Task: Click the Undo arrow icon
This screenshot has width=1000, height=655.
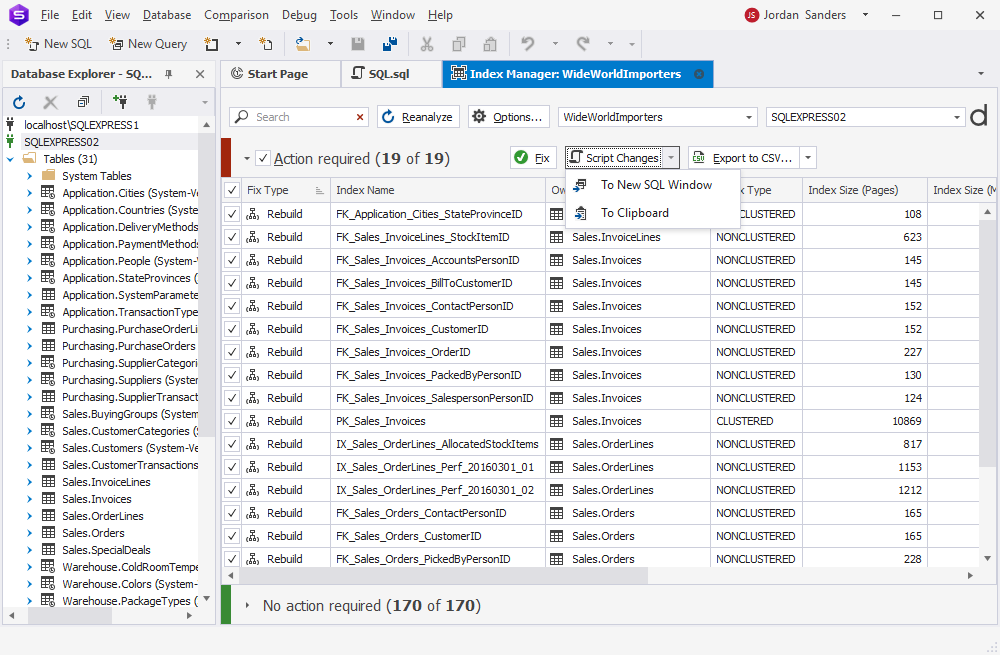Action: pos(528,44)
